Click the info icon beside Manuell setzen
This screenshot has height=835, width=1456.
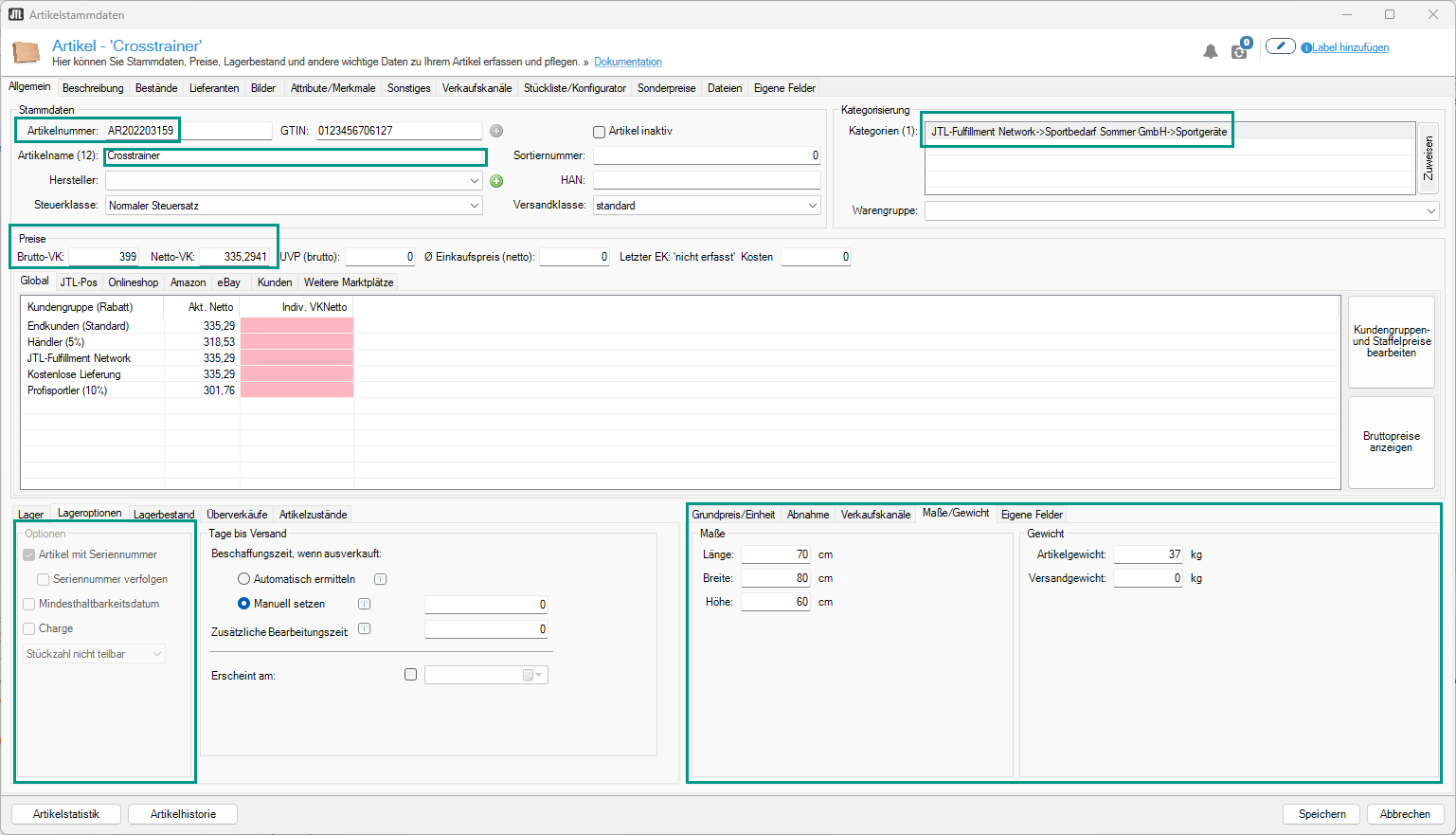364,604
